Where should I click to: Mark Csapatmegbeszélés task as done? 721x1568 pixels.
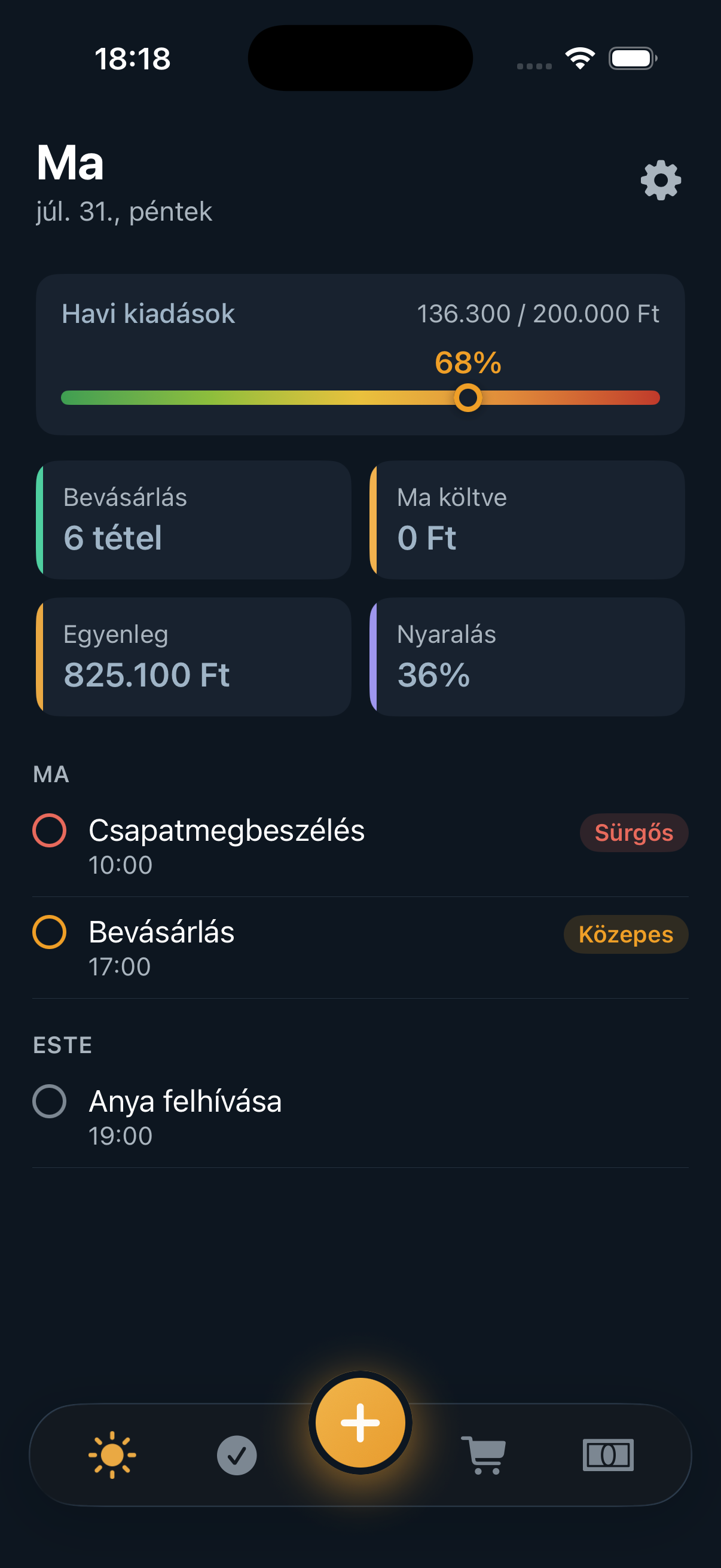[x=49, y=830]
